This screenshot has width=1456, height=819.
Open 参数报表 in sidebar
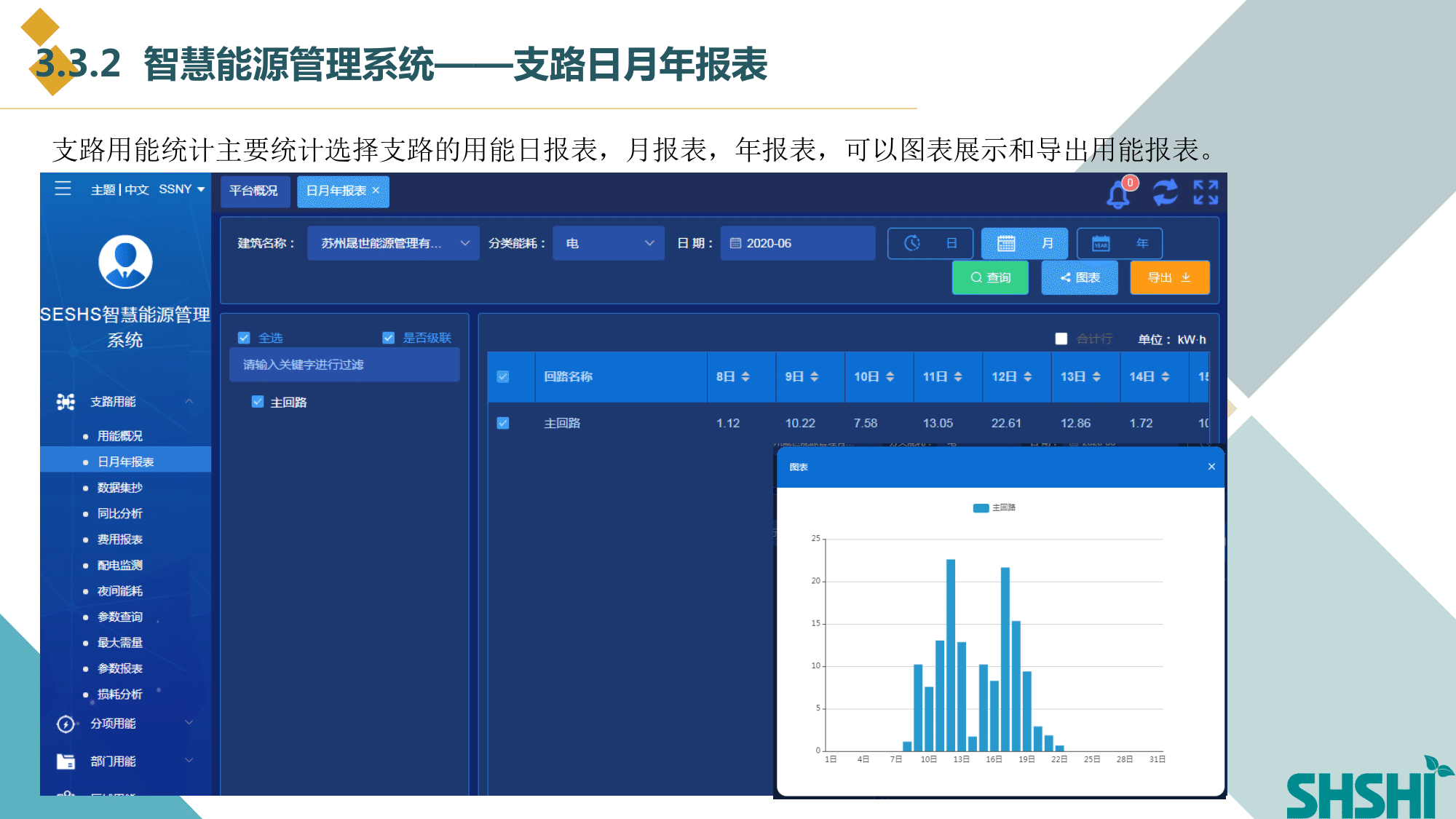click(120, 669)
